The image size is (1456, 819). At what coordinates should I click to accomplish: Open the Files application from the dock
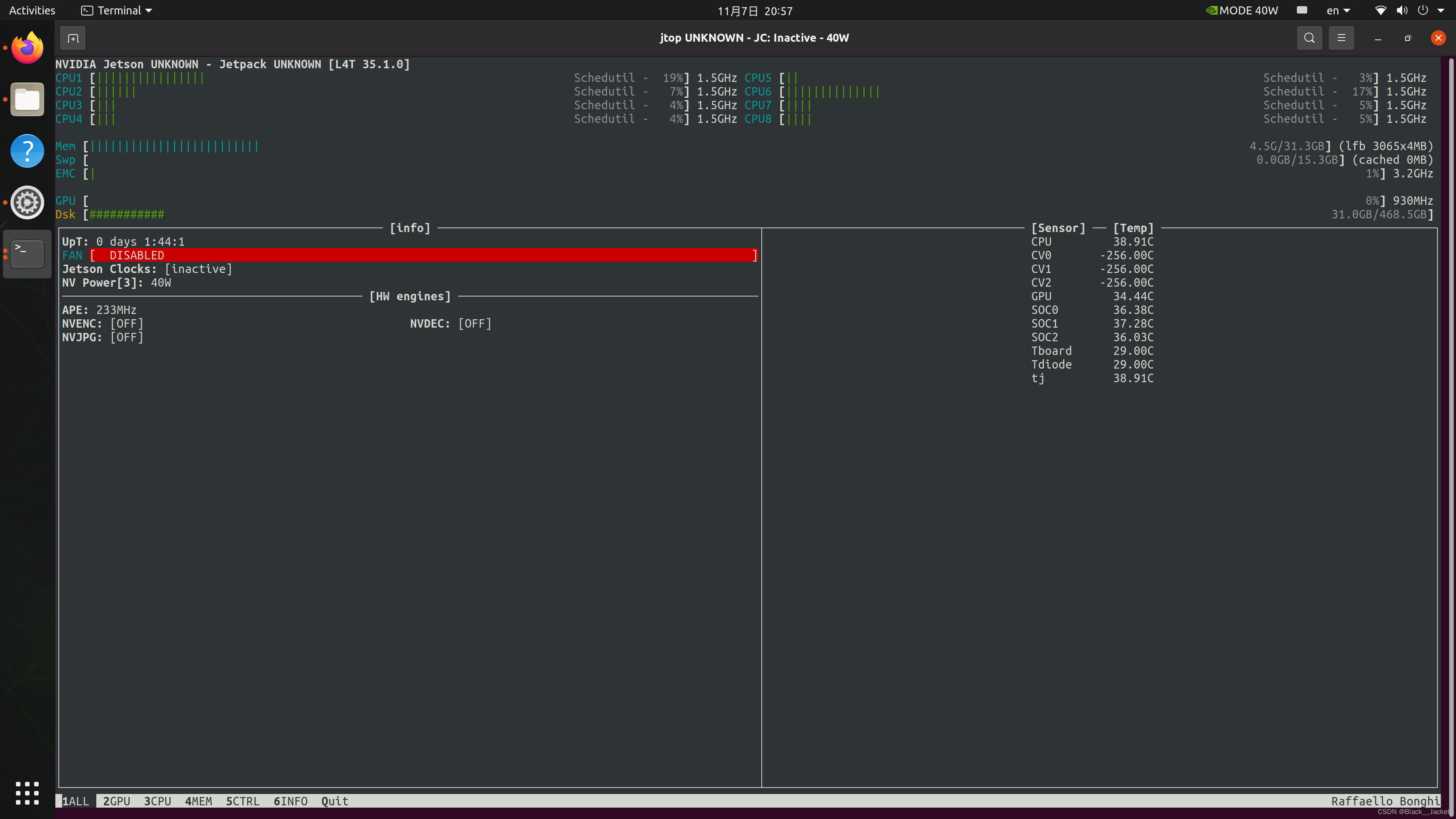(27, 99)
